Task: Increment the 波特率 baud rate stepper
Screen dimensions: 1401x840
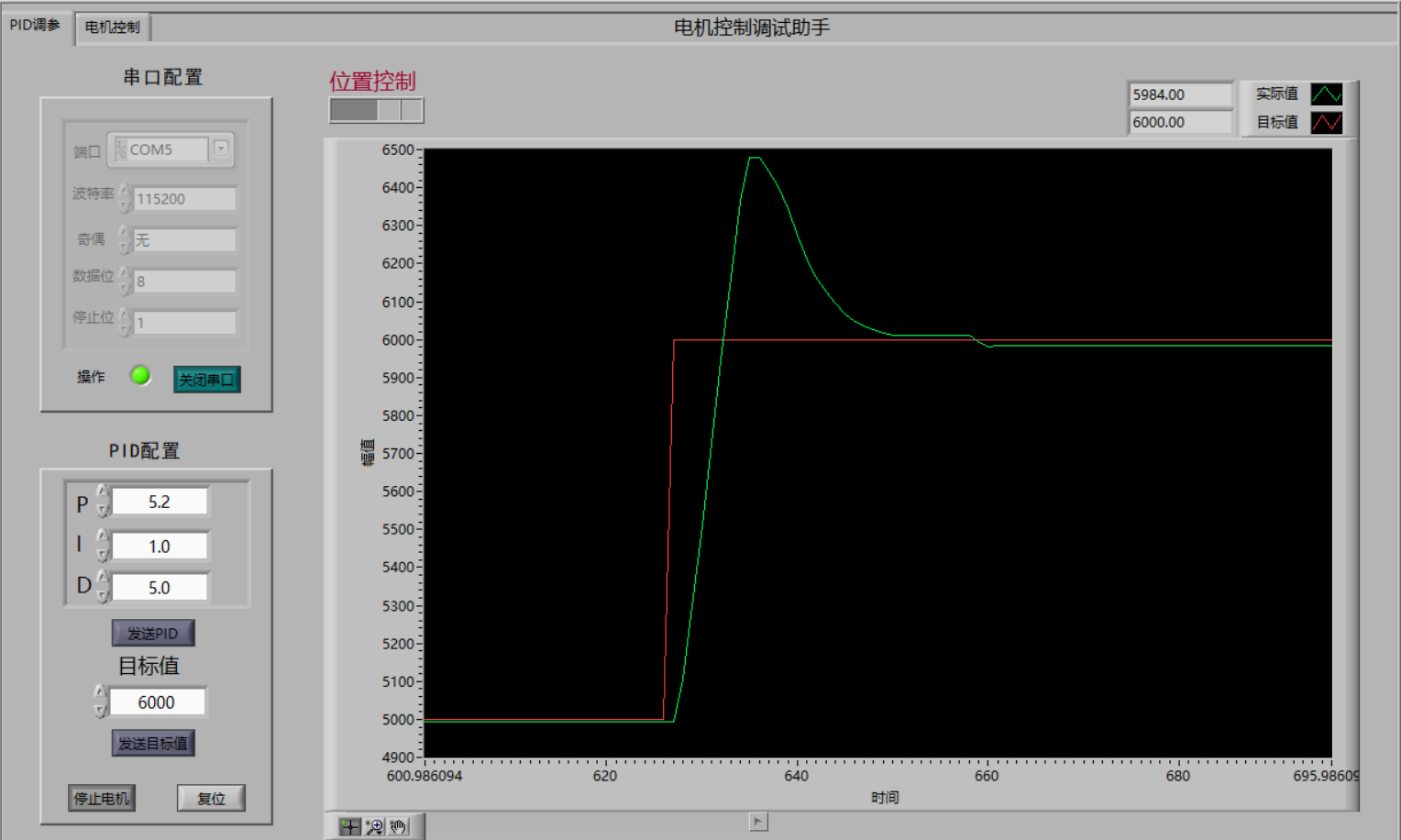Action: 125,191
